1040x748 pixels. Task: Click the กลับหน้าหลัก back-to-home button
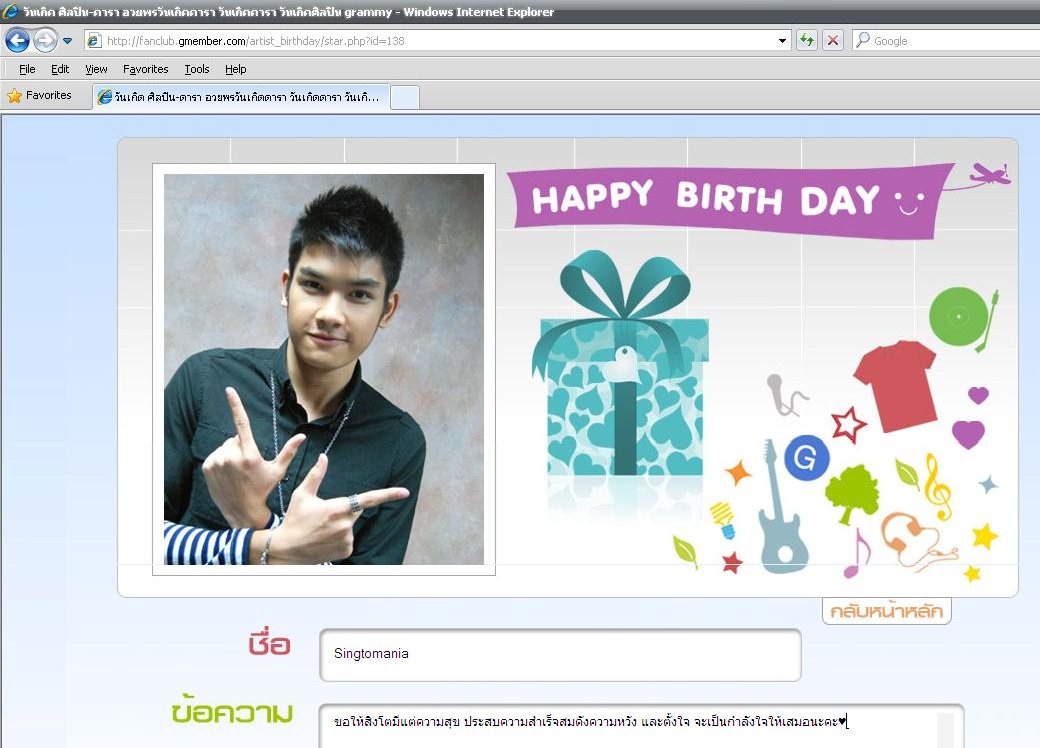887,611
